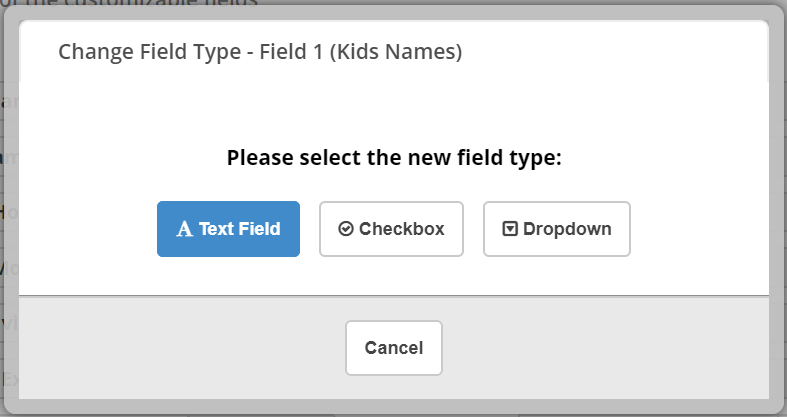Click the "Change Field Type" dialog title
The height and width of the screenshot is (417, 787).
click(x=150, y=52)
